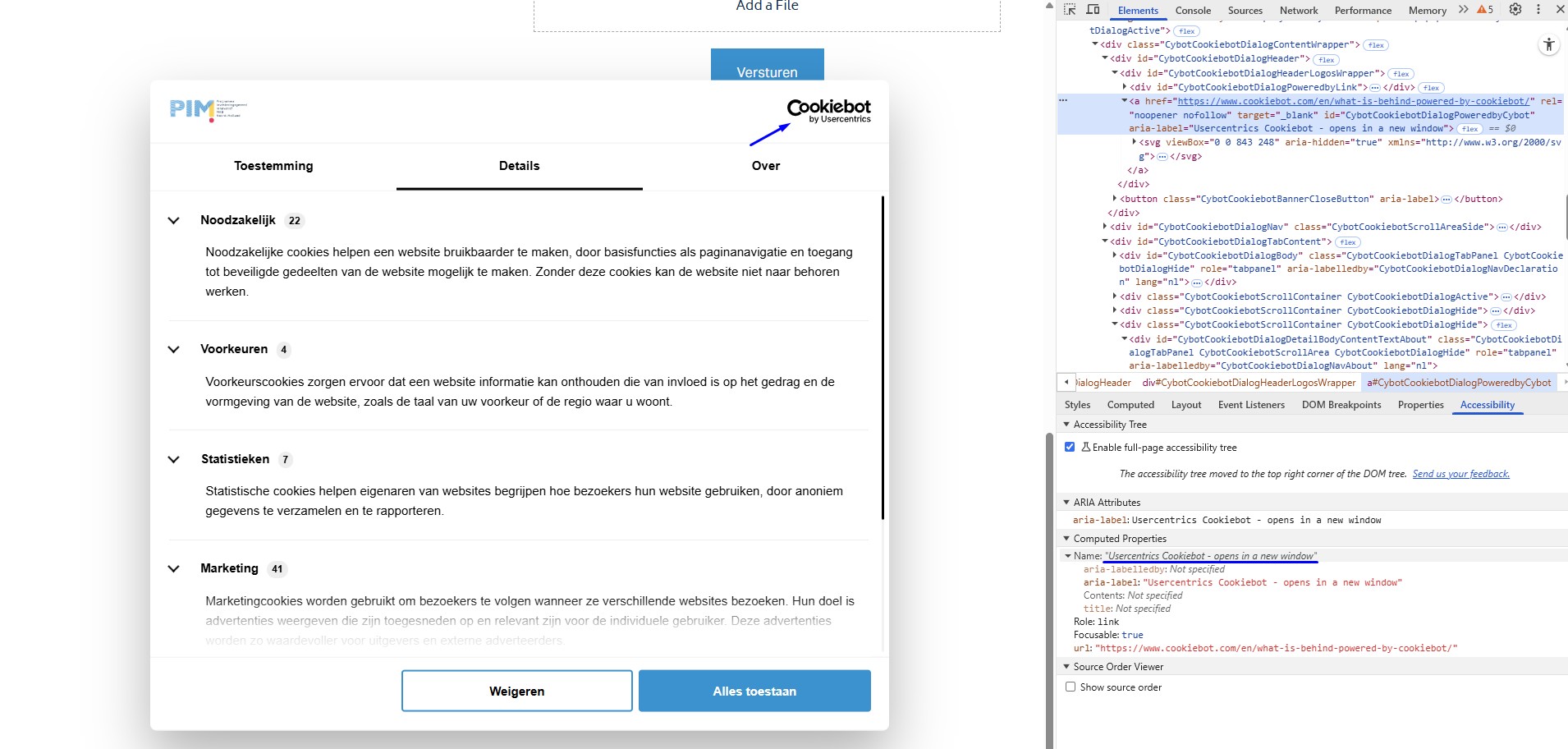This screenshot has width=1568, height=749.
Task: Click the Alles toestaan button
Action: [754, 691]
